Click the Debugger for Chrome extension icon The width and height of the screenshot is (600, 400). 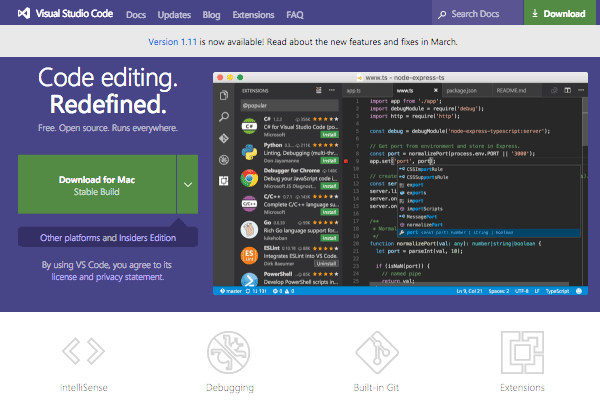(x=249, y=178)
